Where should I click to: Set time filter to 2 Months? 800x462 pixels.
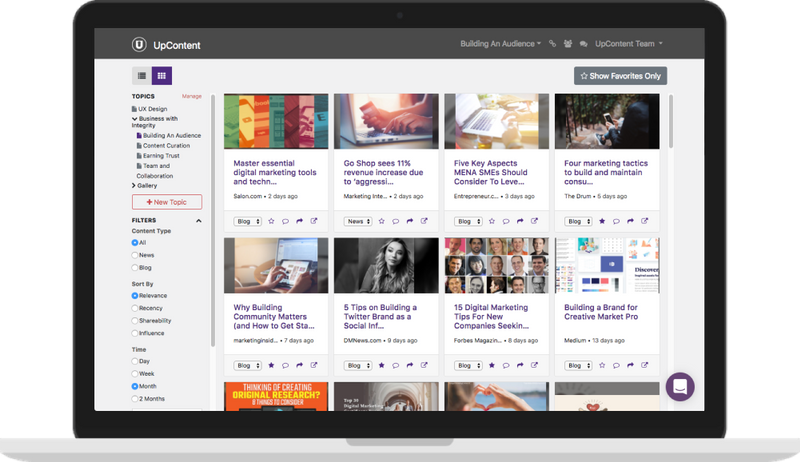point(135,399)
